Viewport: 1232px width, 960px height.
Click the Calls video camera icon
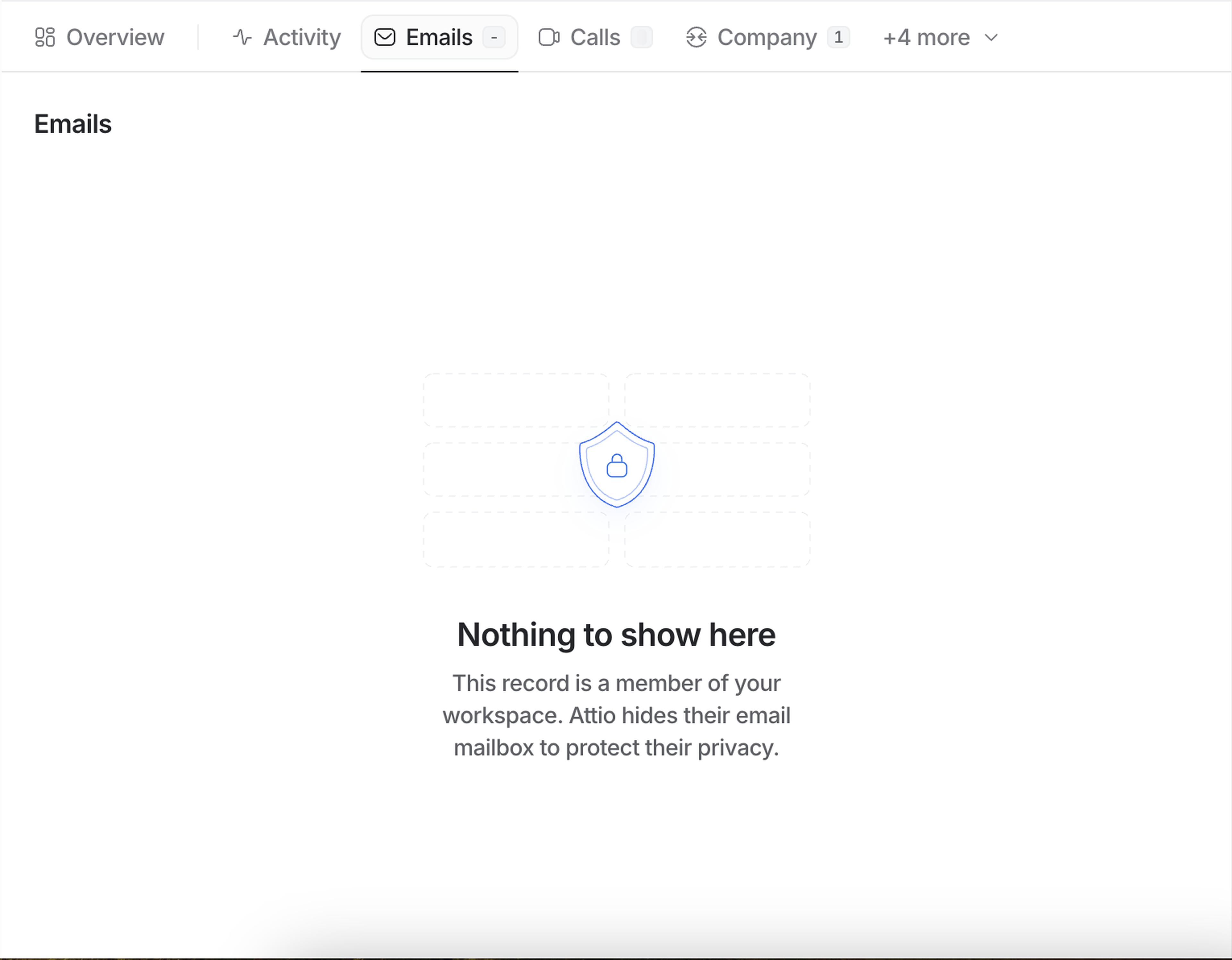[x=549, y=37]
